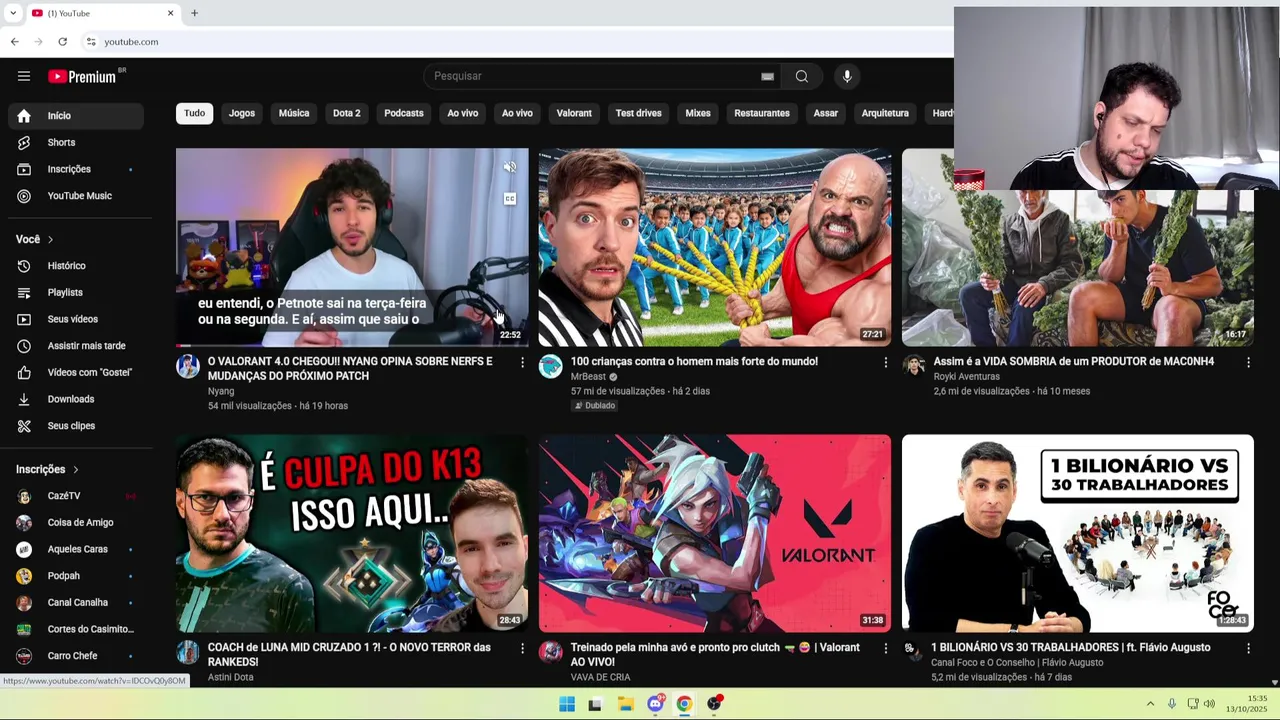1280x720 pixels.
Task: Select the Jogos filter chip
Action: [242, 113]
